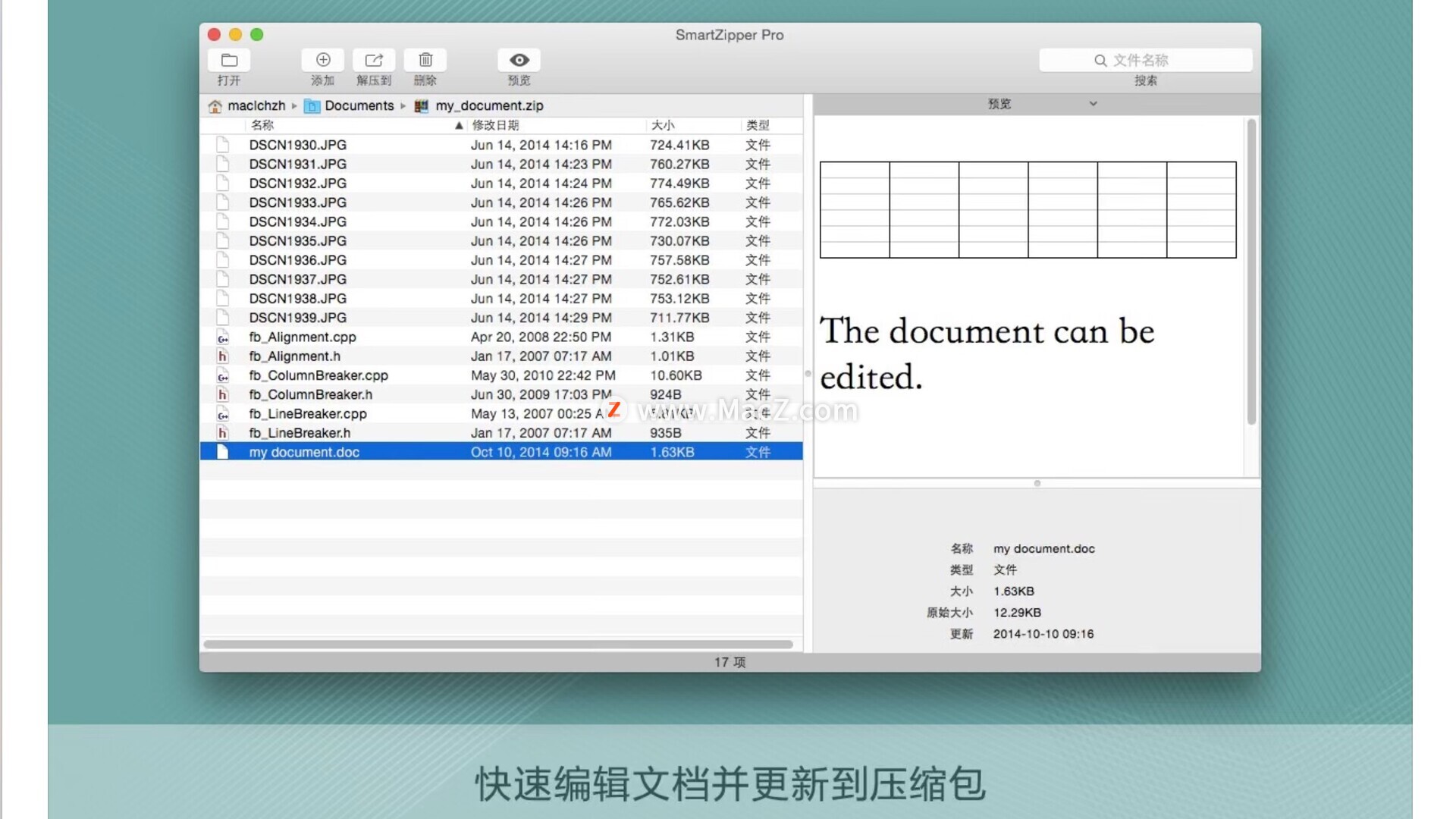
Task: Click the Open folder toolbar icon
Action: (x=229, y=60)
